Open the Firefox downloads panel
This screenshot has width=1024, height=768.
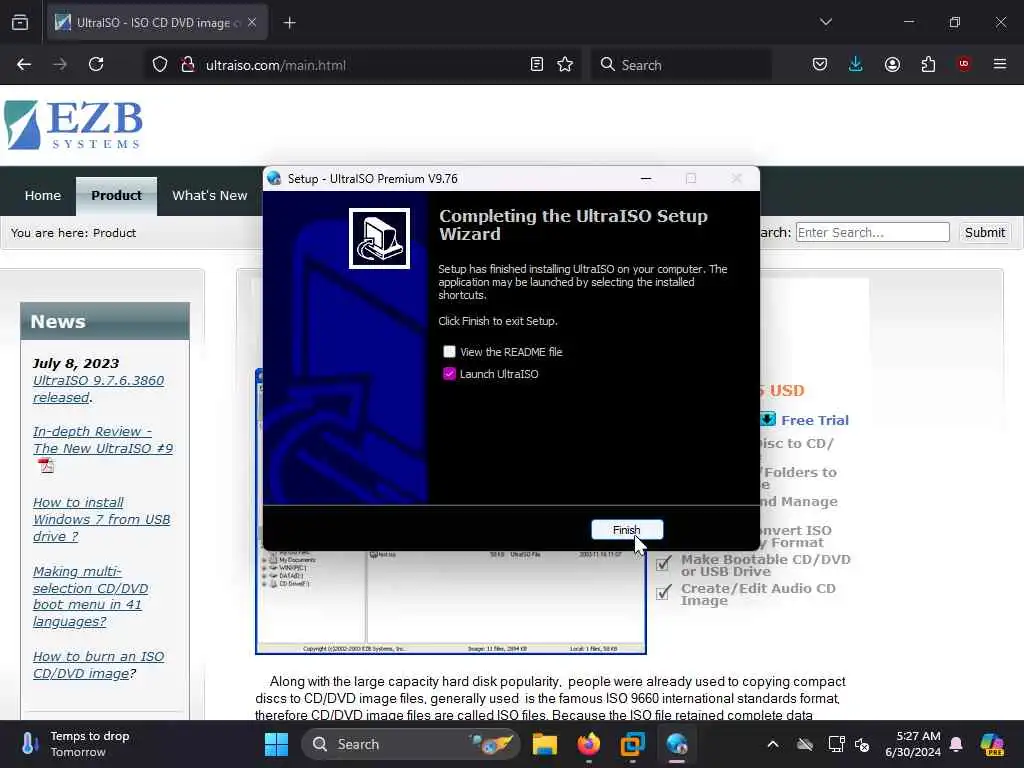[856, 65]
